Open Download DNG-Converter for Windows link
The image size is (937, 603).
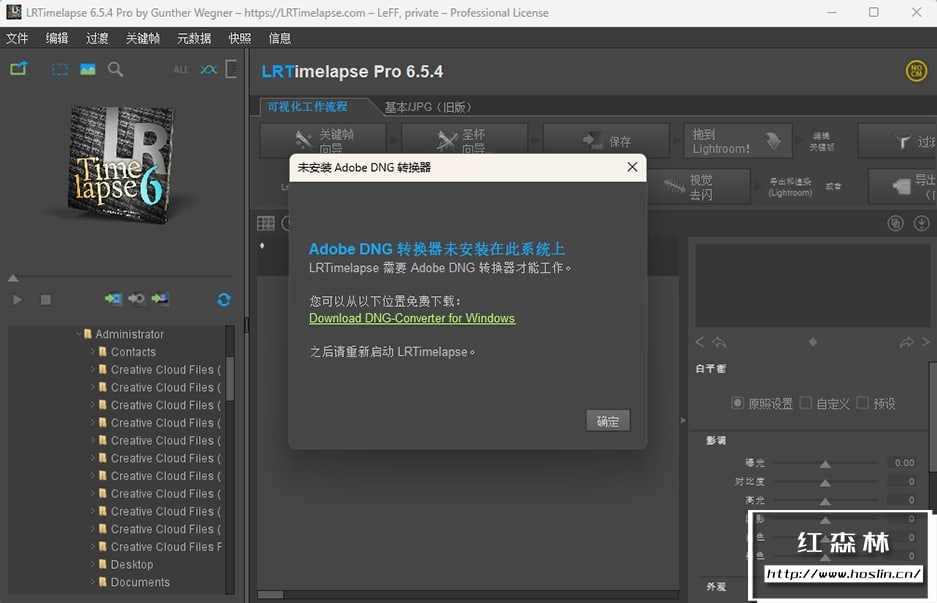tap(412, 318)
